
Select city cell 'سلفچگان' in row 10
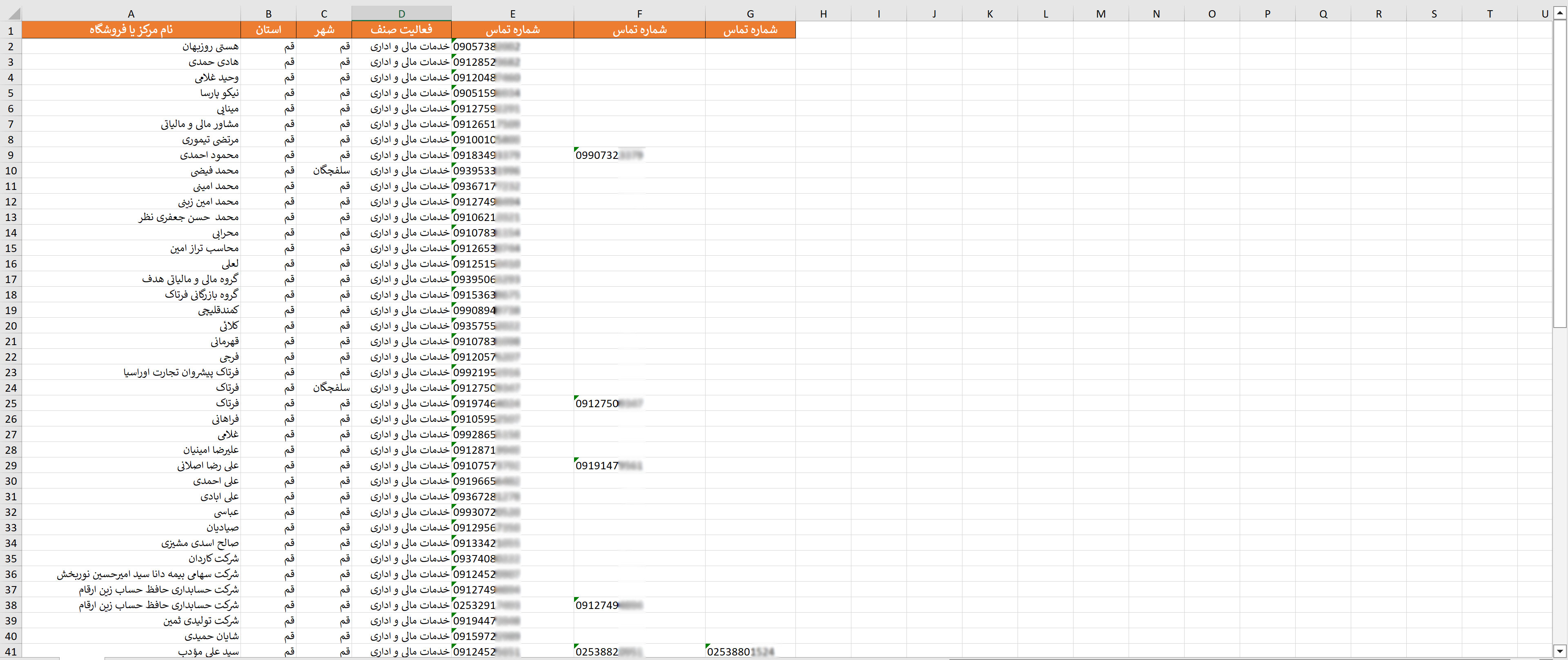[x=324, y=170]
